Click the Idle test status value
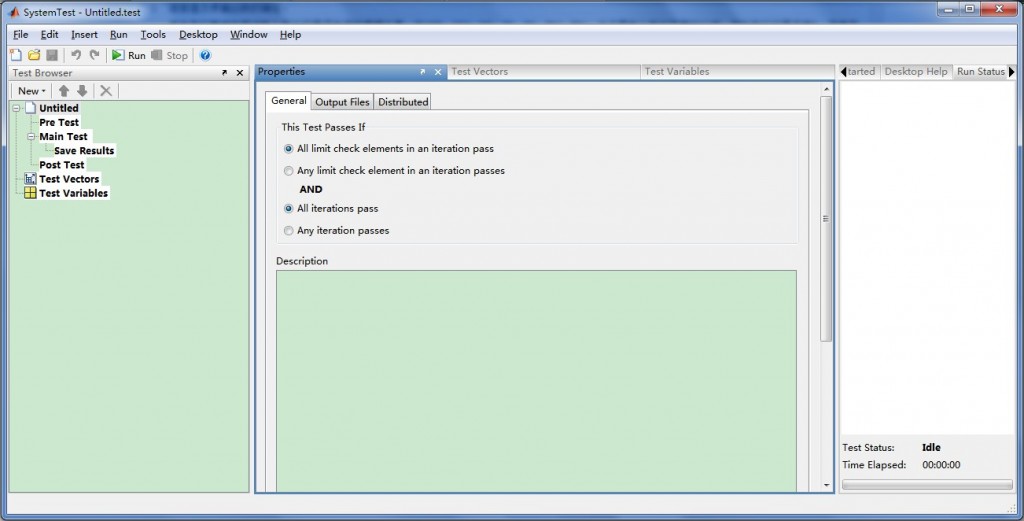The height and width of the screenshot is (521, 1024). click(x=931, y=448)
